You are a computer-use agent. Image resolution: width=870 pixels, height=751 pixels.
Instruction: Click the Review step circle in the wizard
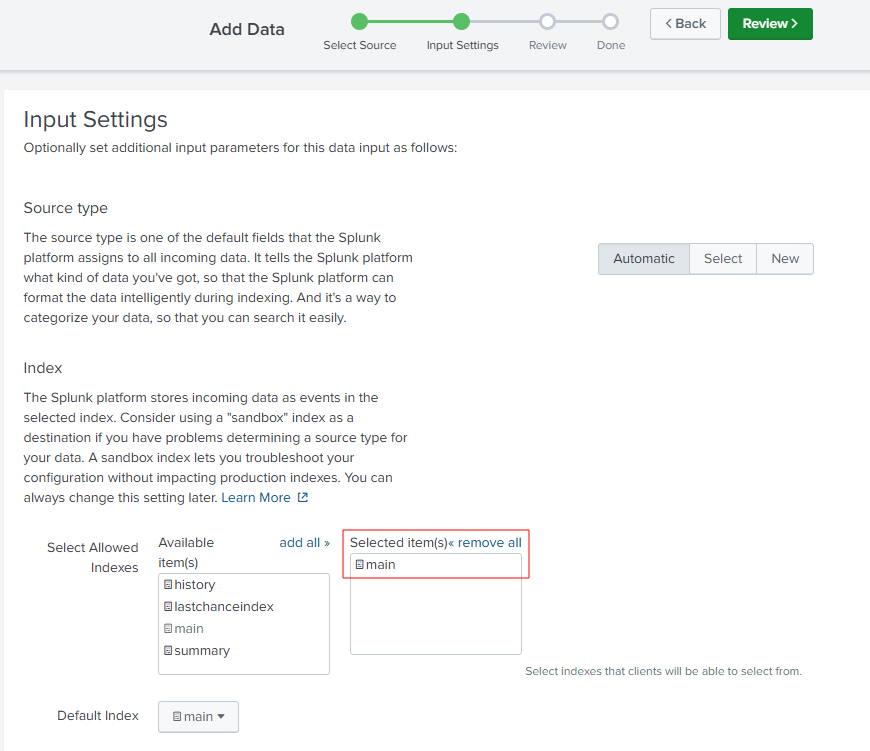point(547,22)
